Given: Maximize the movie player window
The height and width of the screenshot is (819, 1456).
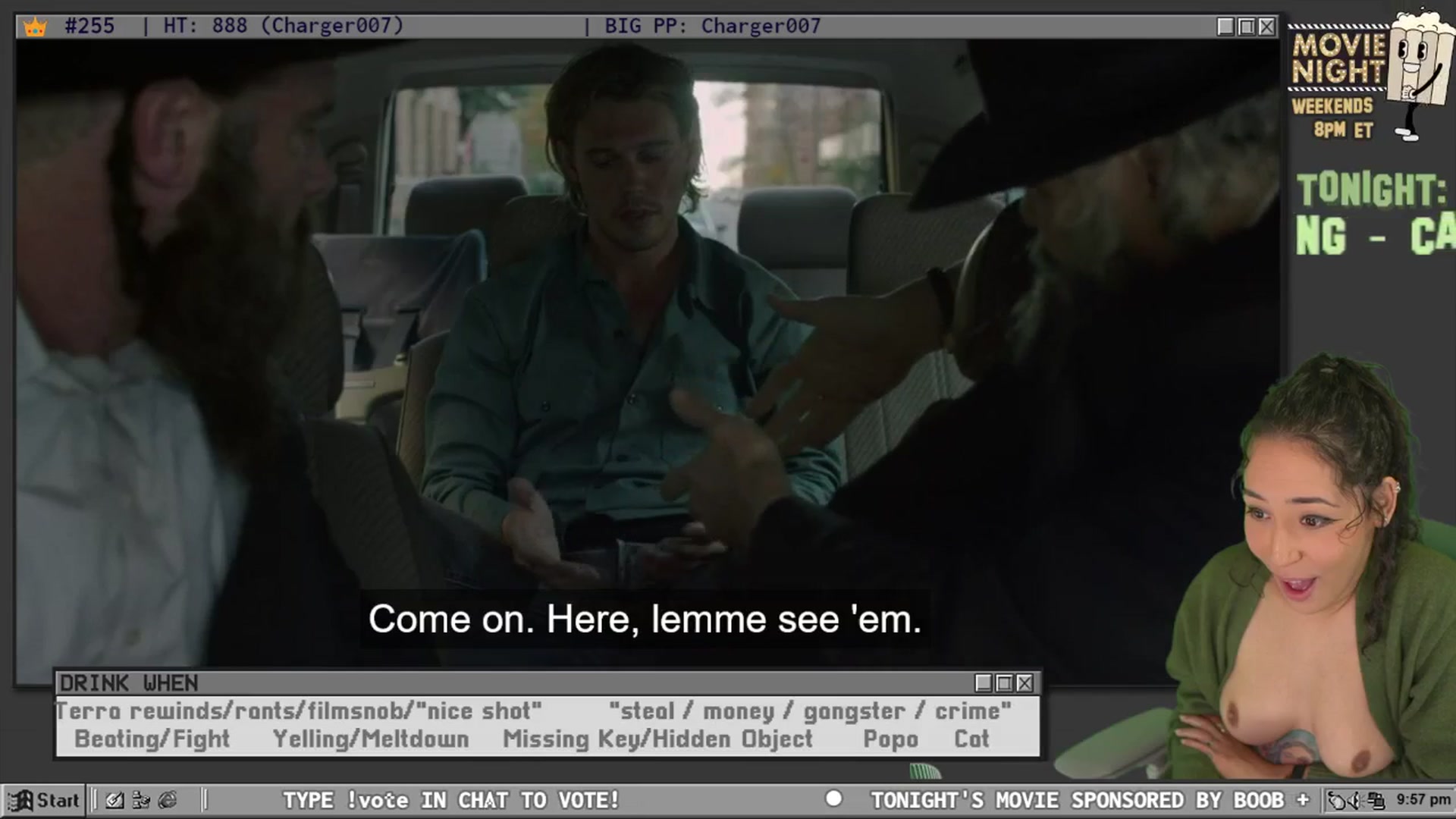Looking at the screenshot, I should point(1246,27).
